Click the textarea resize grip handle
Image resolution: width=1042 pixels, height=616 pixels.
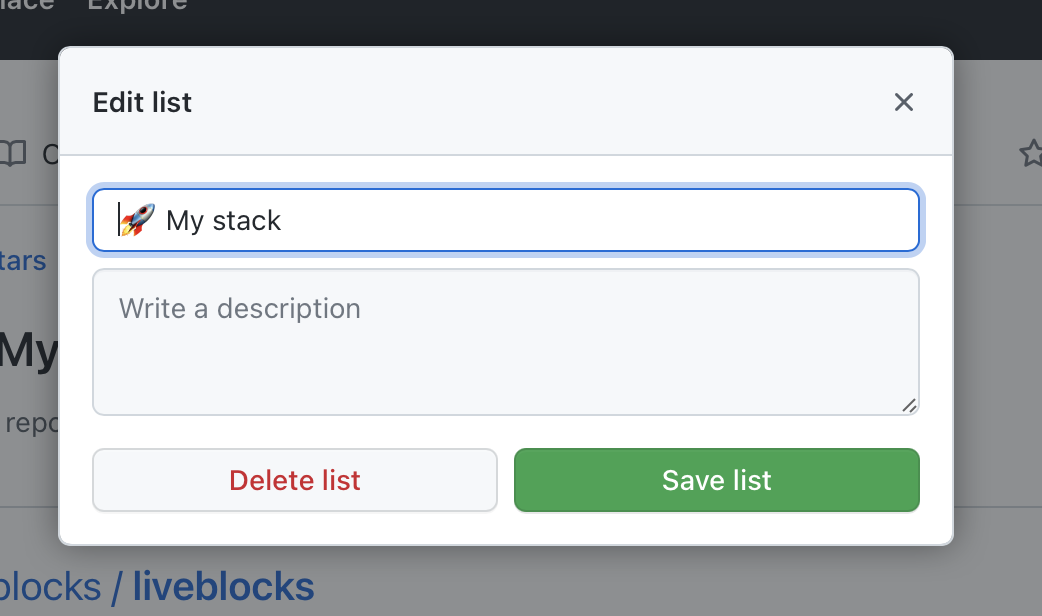[909, 405]
